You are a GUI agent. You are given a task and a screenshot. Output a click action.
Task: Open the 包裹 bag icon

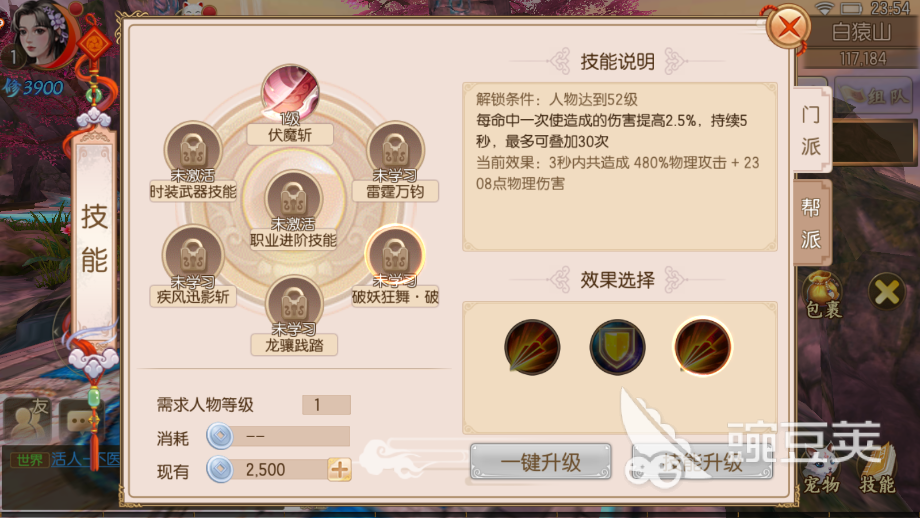[822, 293]
